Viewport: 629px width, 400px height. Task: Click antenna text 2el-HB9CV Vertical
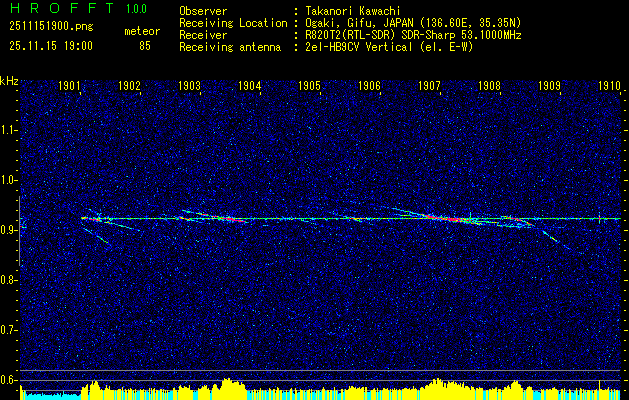(x=359, y=47)
